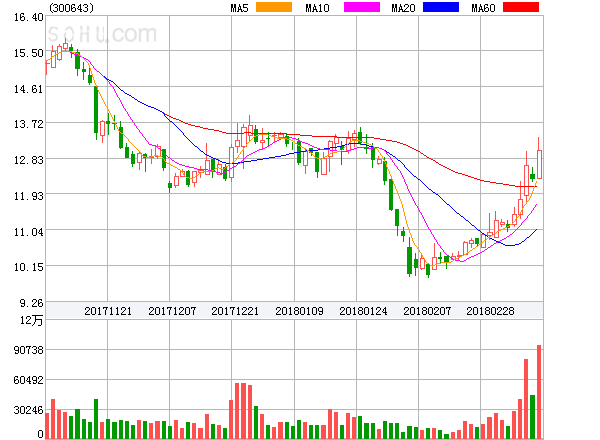The width and height of the screenshot is (600, 440).
Task: Click the blue MA20 legend swatch
Action: [441, 7]
